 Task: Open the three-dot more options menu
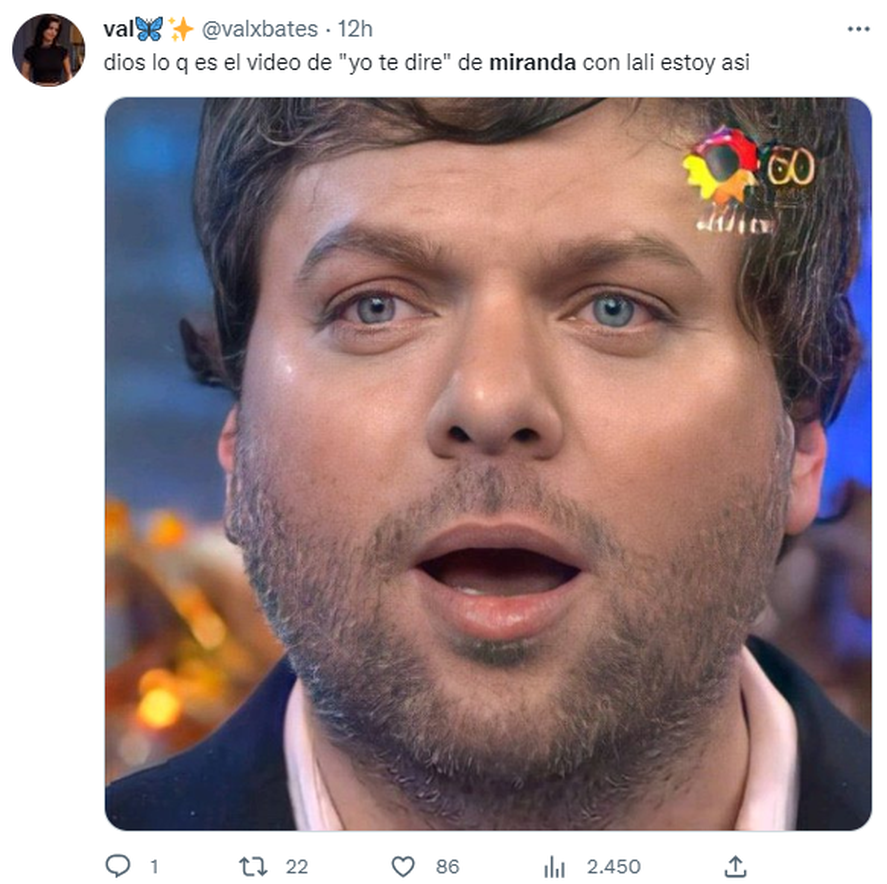pyautogui.click(x=858, y=29)
